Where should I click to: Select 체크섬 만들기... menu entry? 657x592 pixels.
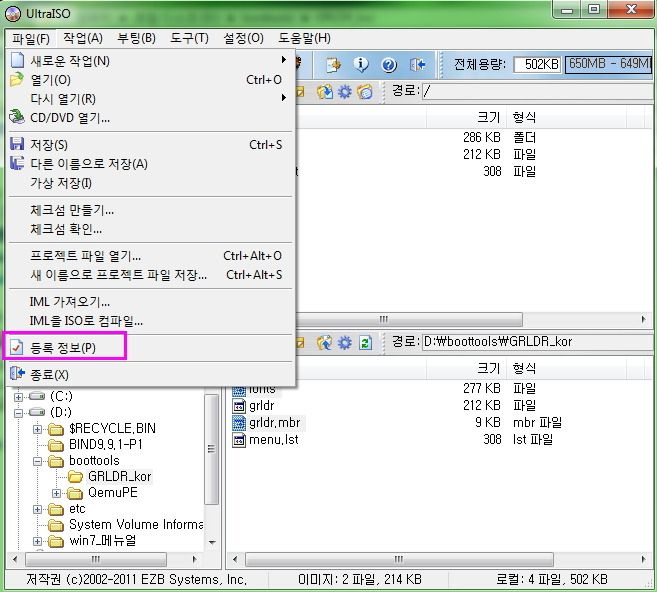click(x=151, y=210)
